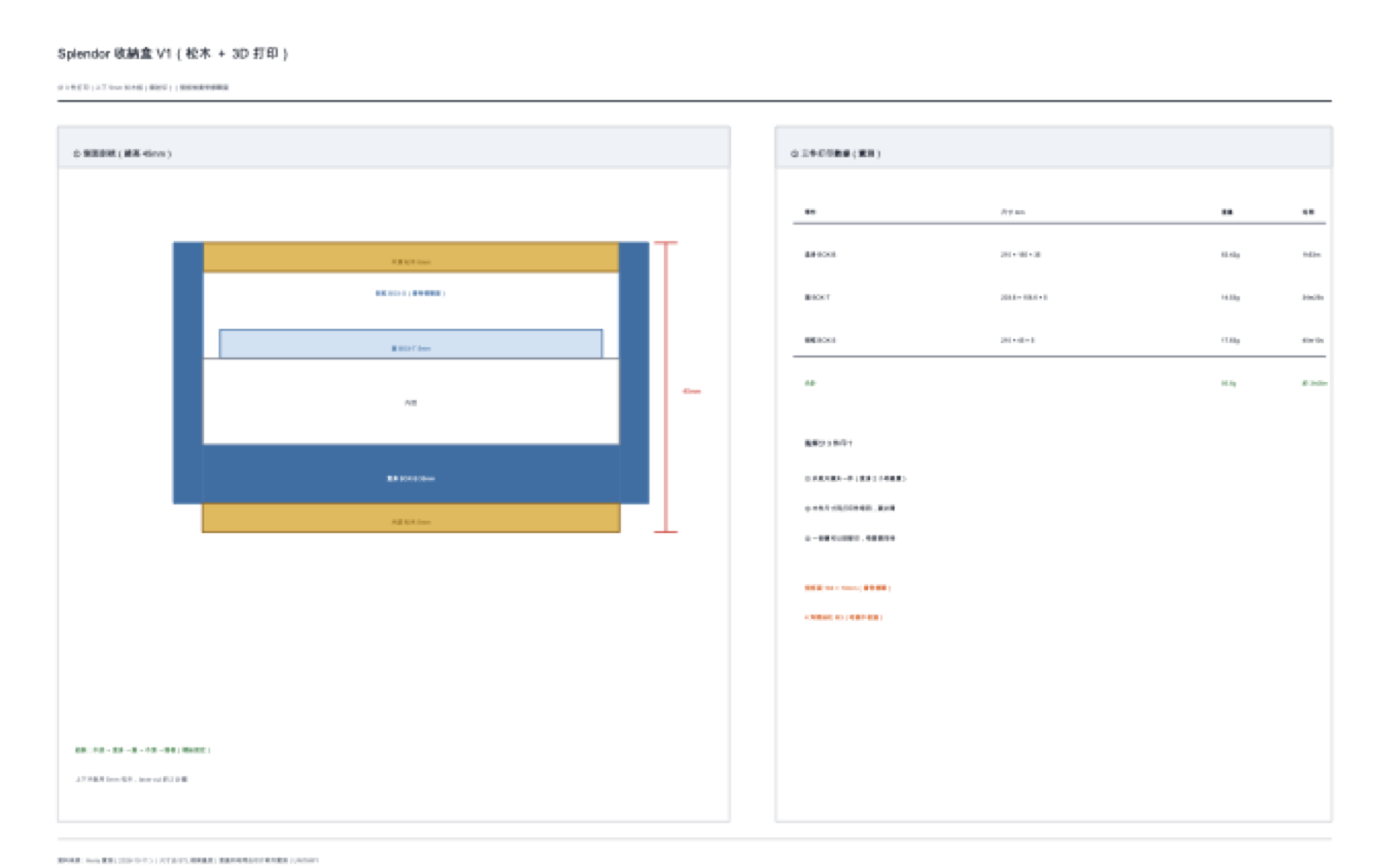Select the small grey subtitle under the title
Image resolution: width=1389 pixels, height=868 pixels.
[x=143, y=88]
